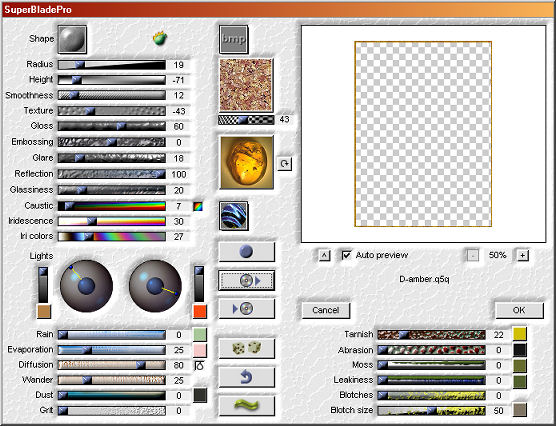Adjust the Leakiness slider
Screen dimensions: 556x426
[431, 380]
